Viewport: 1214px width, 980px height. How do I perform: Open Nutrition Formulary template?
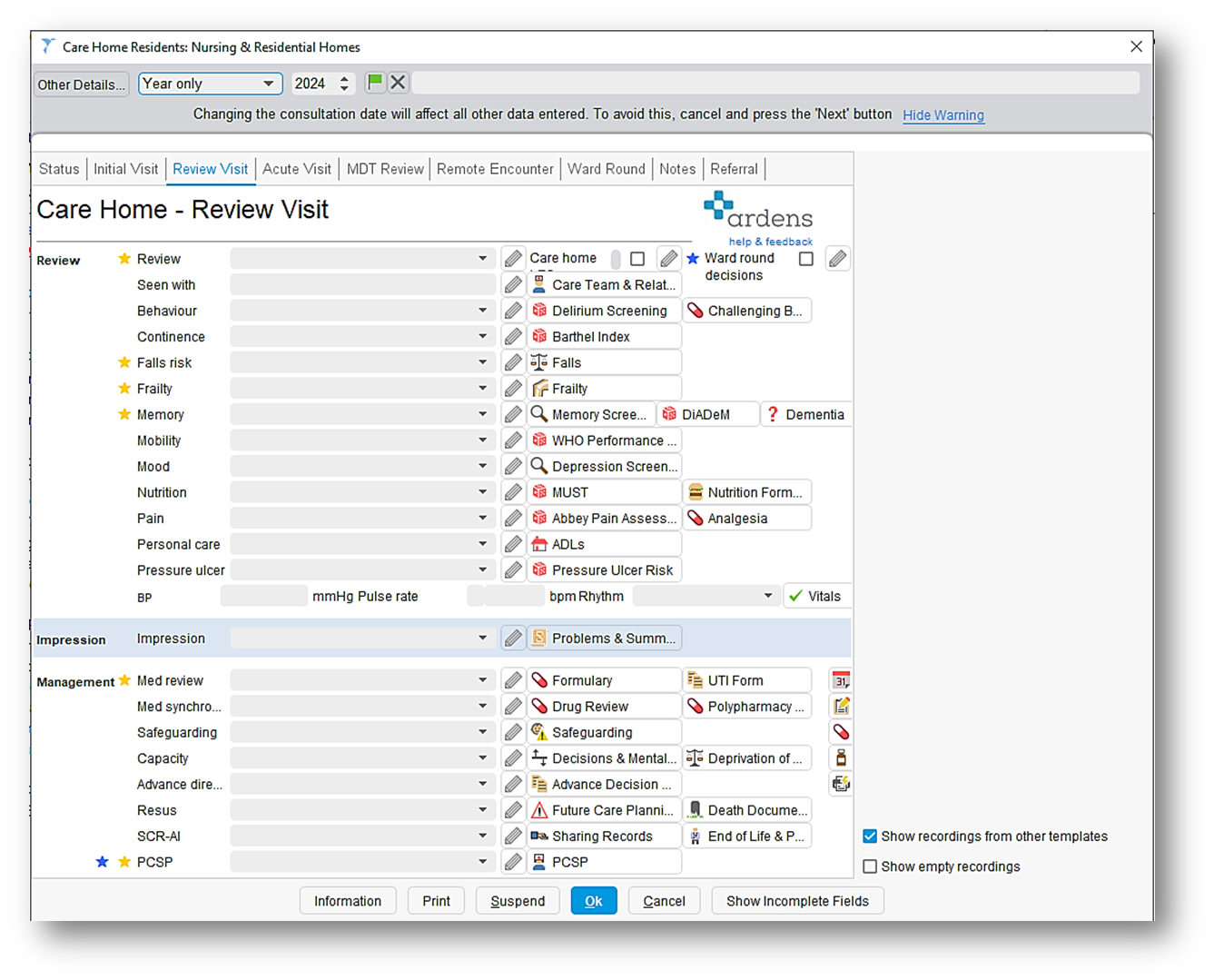coord(747,492)
